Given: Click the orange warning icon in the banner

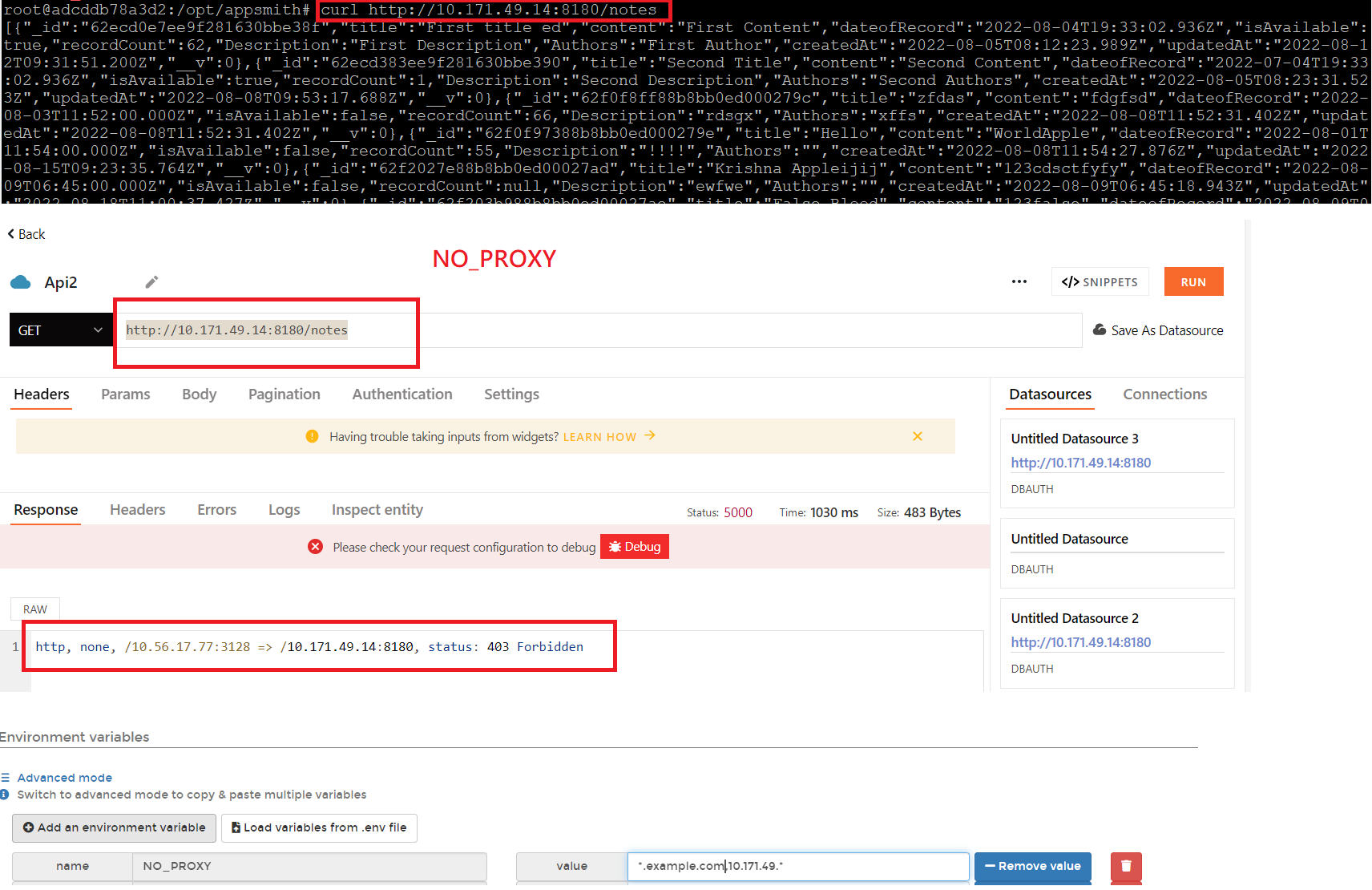Looking at the screenshot, I should pos(312,436).
